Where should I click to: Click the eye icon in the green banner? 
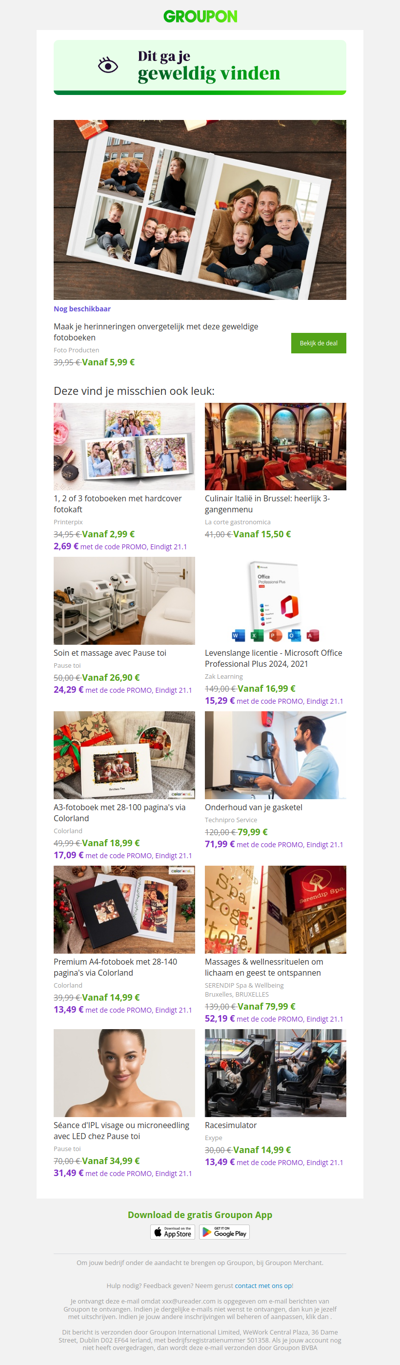click(x=108, y=65)
